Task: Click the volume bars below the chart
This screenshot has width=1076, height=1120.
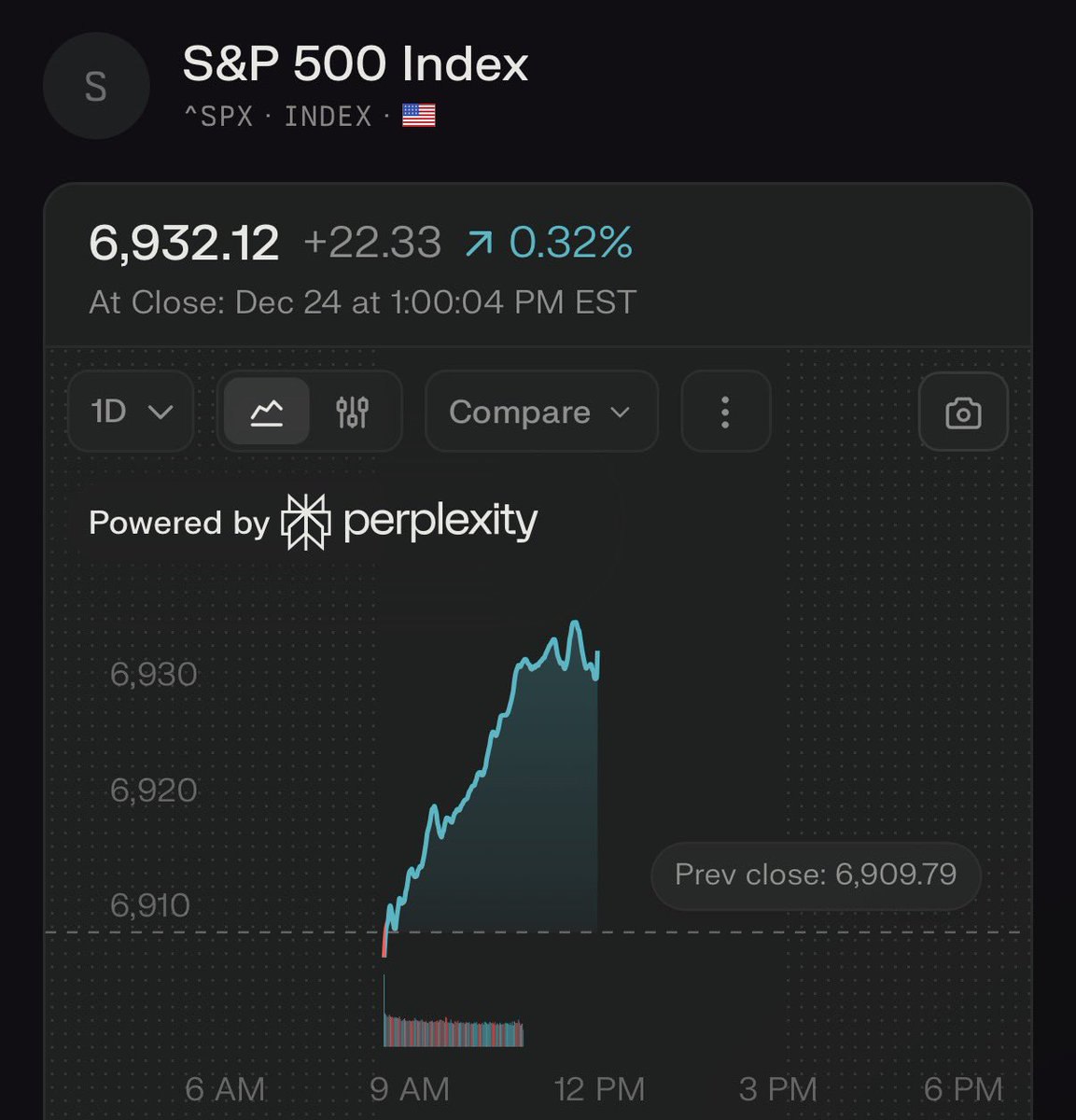Action: coord(454,1031)
